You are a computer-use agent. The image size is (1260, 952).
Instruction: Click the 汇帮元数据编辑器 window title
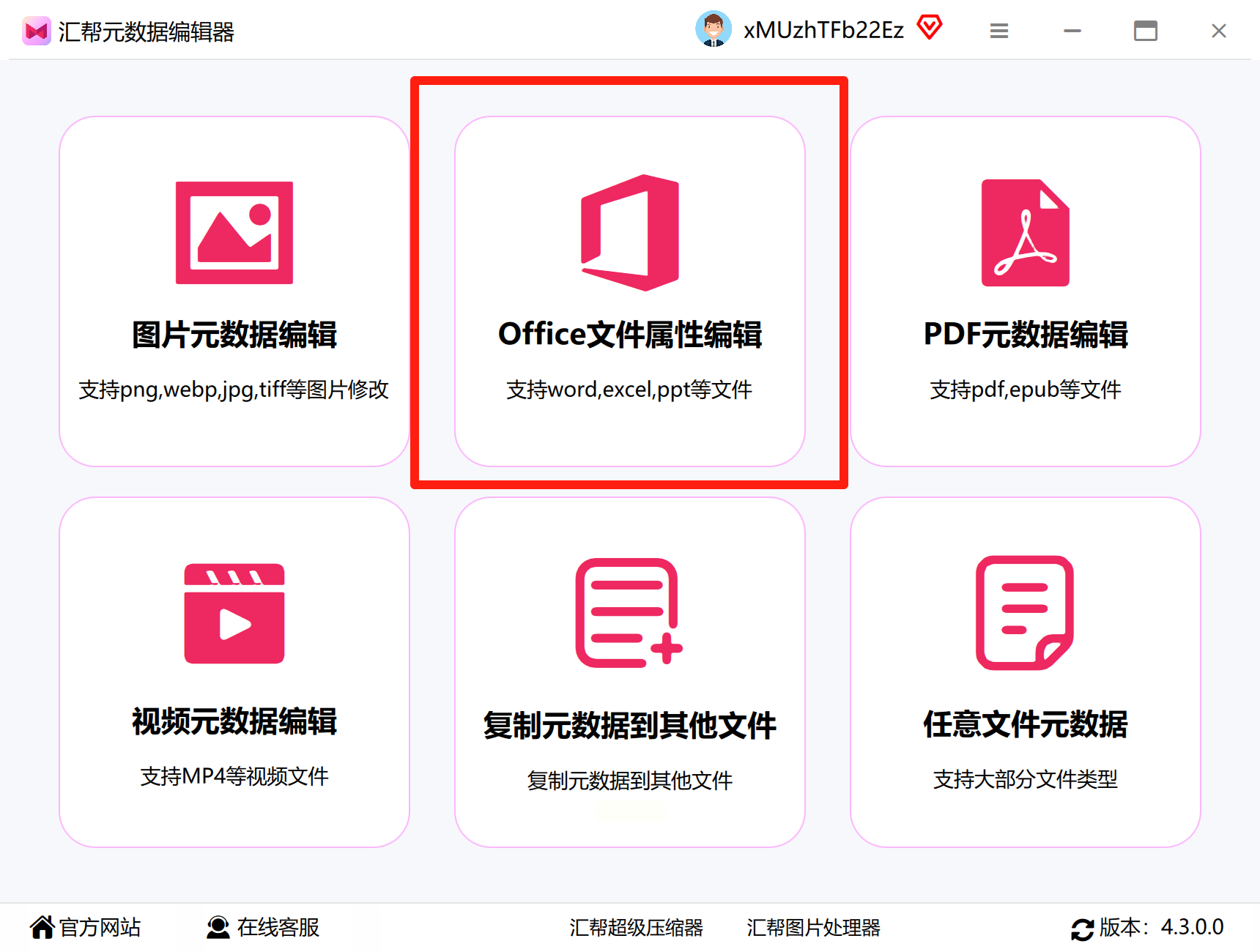(x=147, y=31)
